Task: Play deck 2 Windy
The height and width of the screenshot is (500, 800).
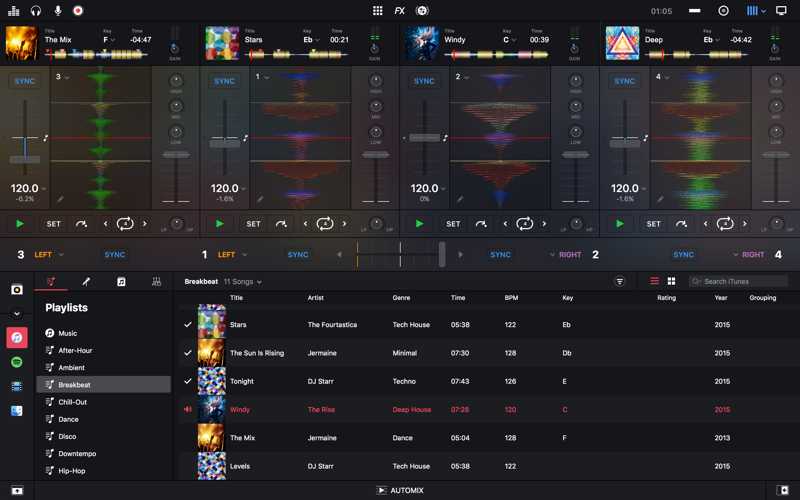Action: click(419, 223)
